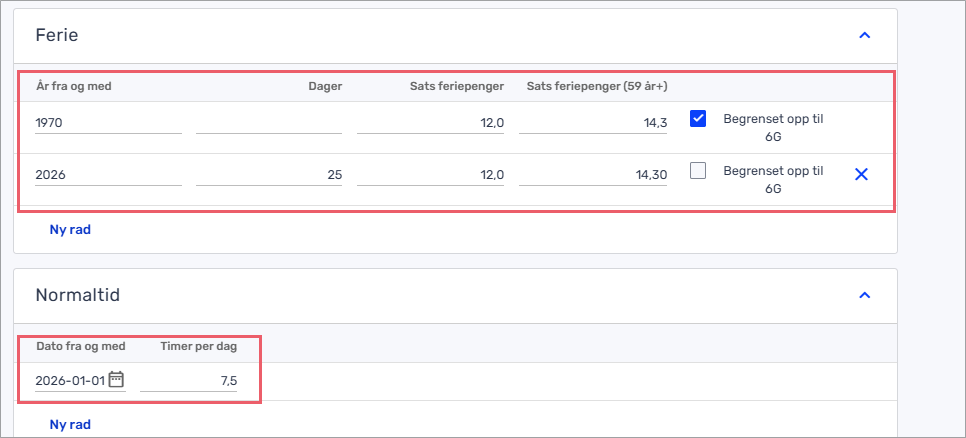Click the 59 år+ rate field 14,3
Image resolution: width=966 pixels, height=438 pixels.
click(x=592, y=122)
